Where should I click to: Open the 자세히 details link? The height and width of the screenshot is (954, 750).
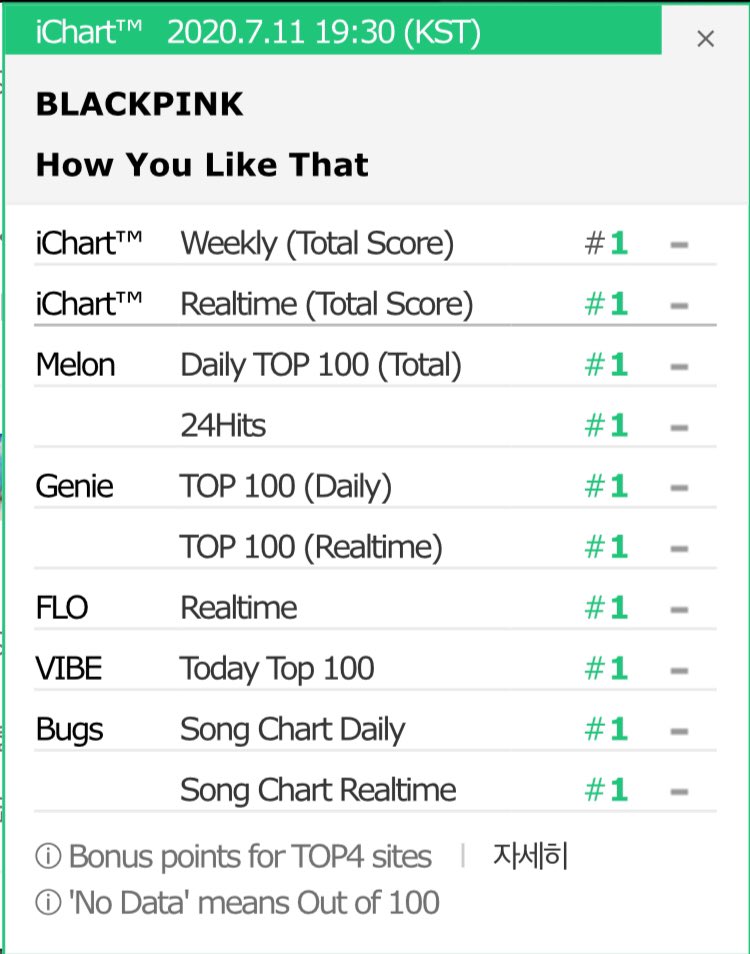(530, 856)
